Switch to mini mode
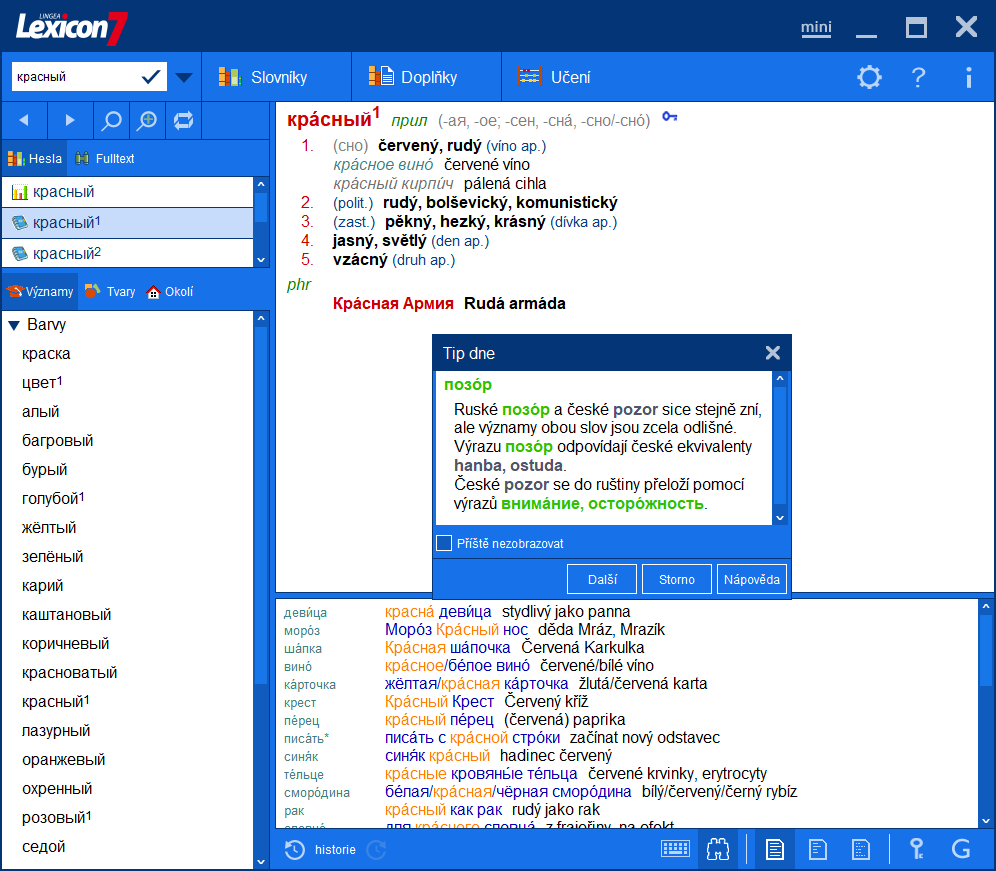The image size is (996, 871). pyautogui.click(x=816, y=27)
